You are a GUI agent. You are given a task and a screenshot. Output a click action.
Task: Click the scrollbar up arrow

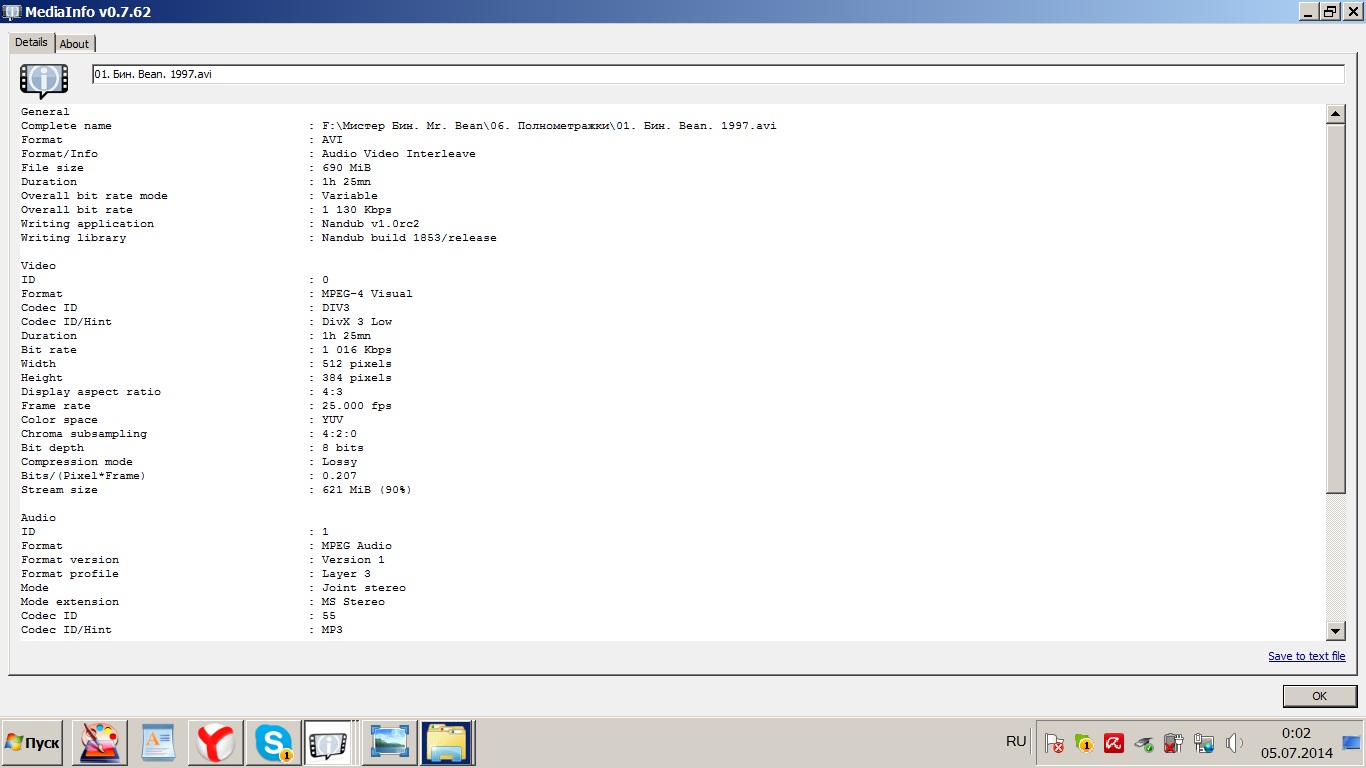pos(1335,114)
